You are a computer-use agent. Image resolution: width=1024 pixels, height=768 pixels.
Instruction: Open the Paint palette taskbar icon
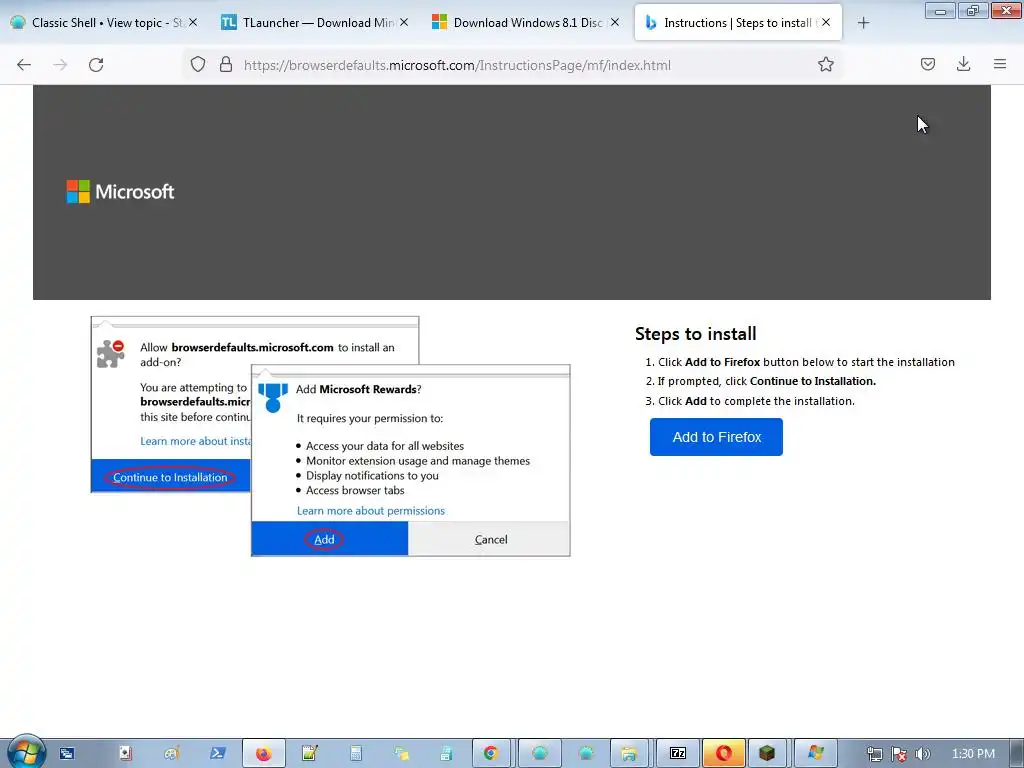(x=172, y=754)
